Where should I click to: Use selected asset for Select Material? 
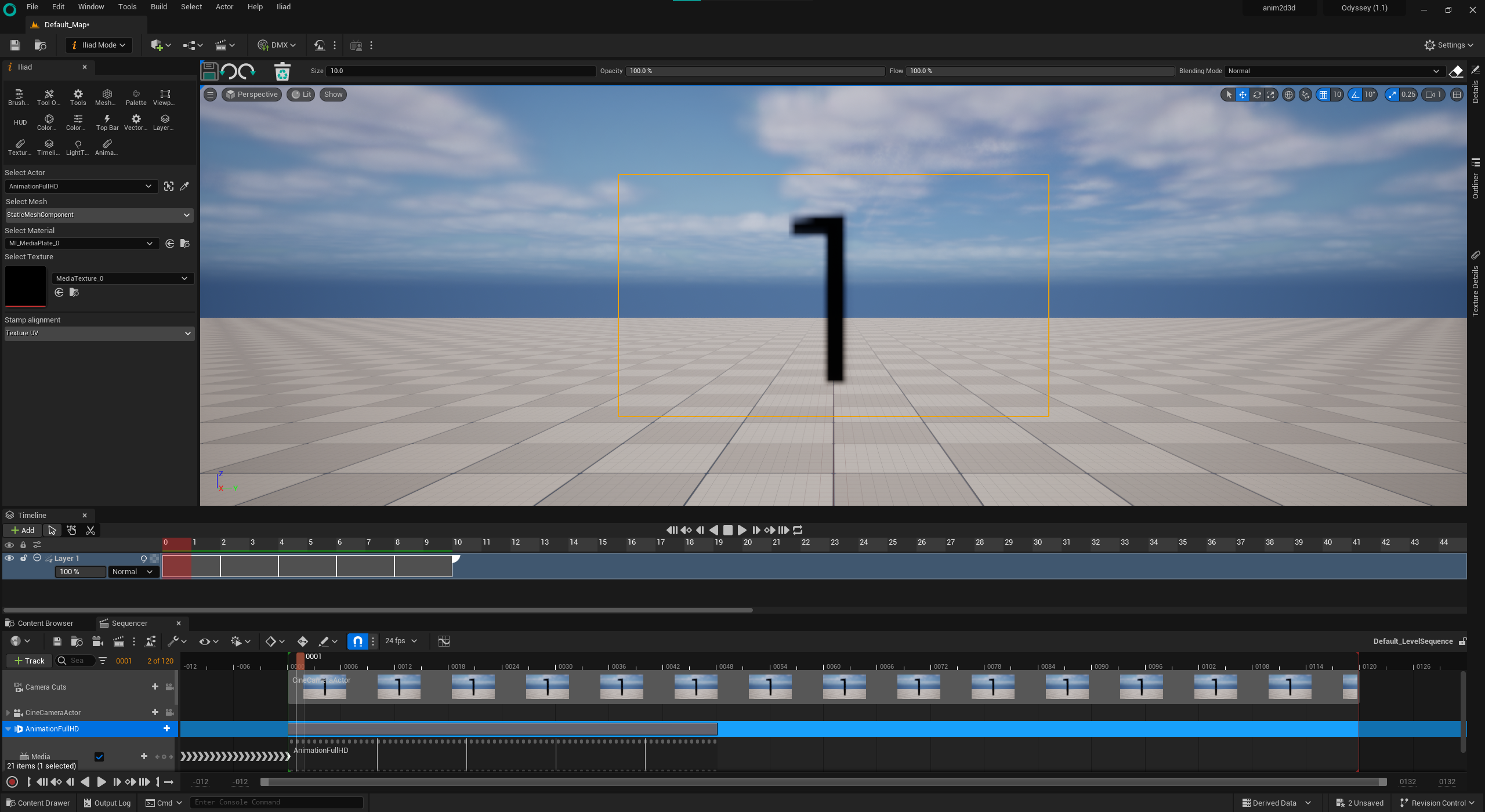pos(170,244)
